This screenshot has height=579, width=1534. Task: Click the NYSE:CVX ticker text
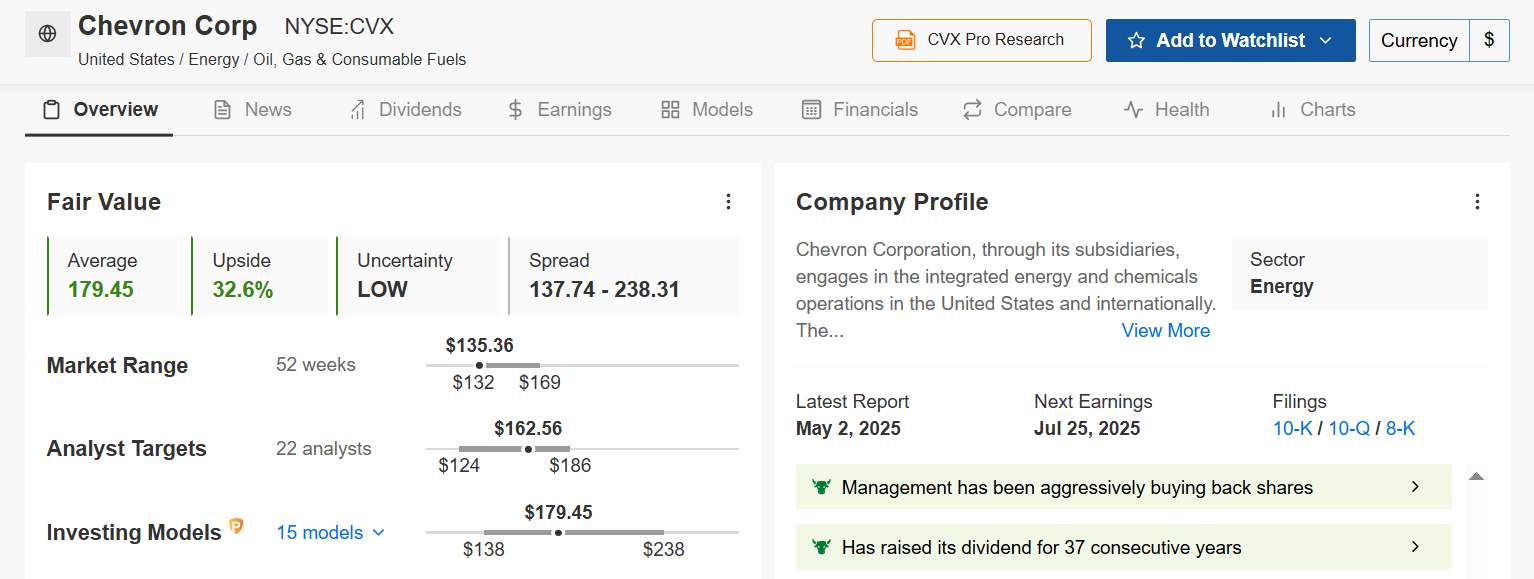pos(339,27)
